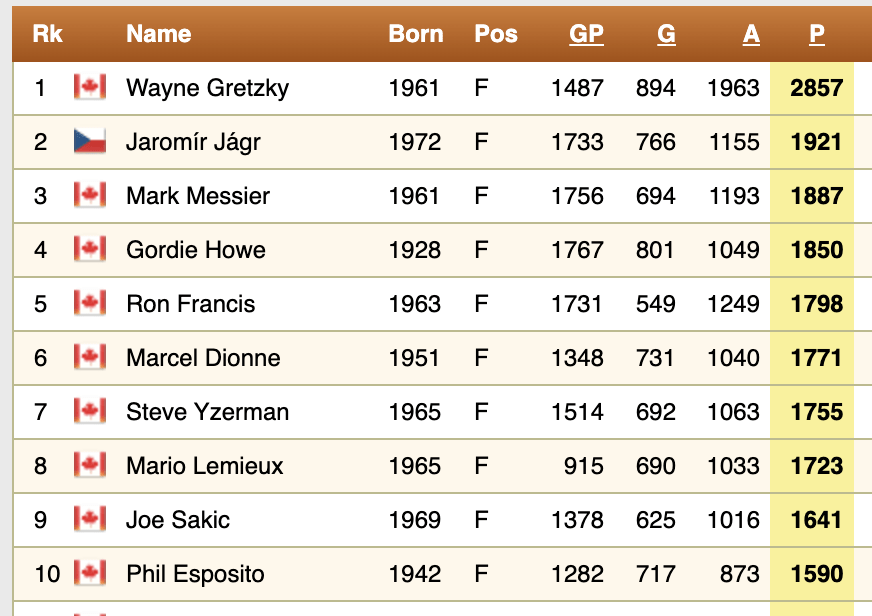Click the flag icon beside Ron Francis

[90, 304]
